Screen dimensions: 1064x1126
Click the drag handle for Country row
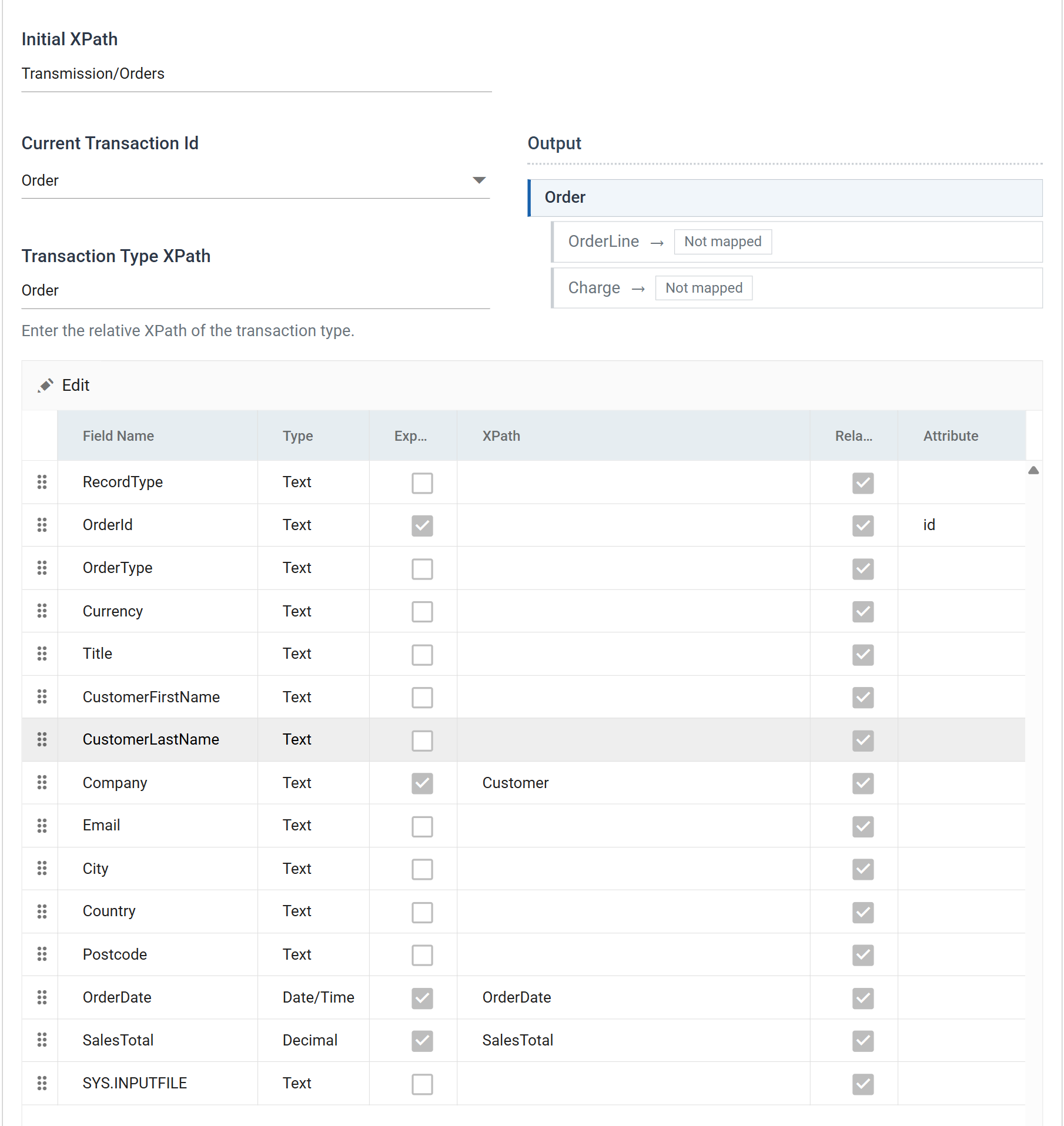(42, 911)
